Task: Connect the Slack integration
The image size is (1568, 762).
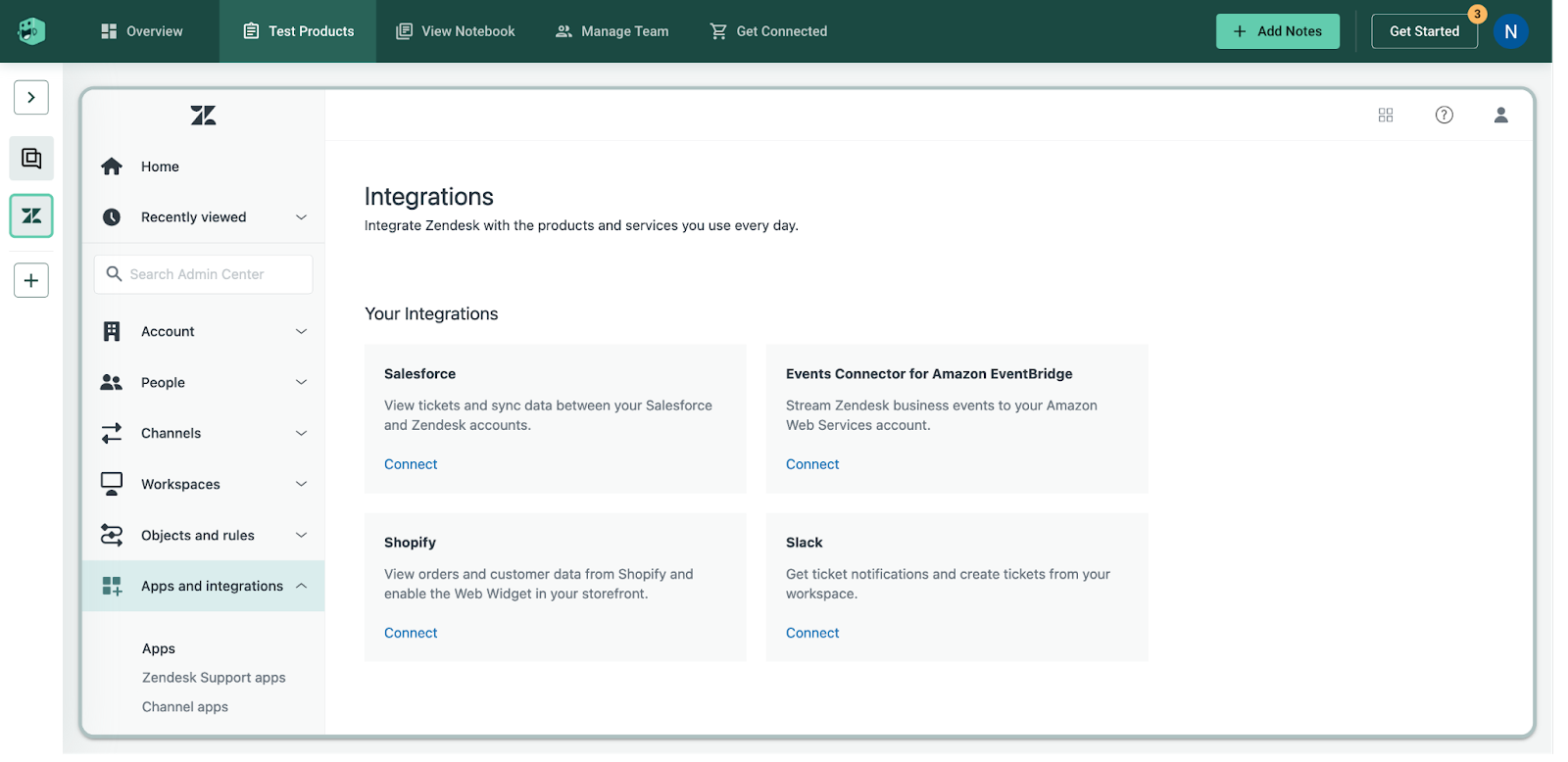Action: point(812,633)
